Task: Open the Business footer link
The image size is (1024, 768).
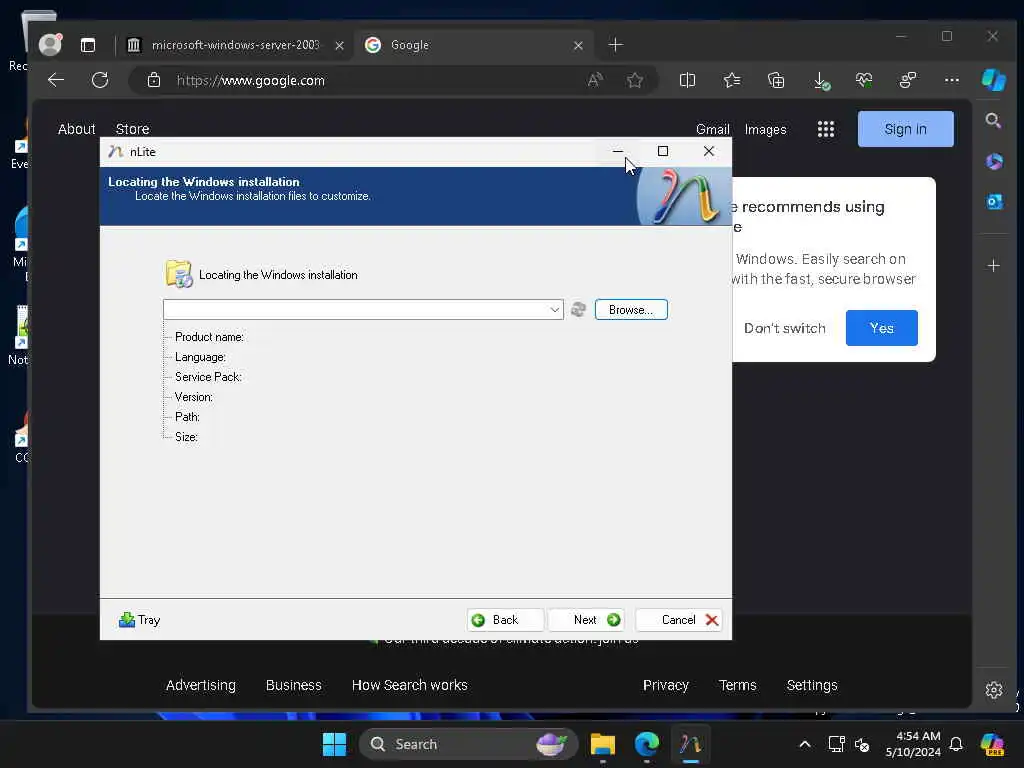Action: click(293, 685)
